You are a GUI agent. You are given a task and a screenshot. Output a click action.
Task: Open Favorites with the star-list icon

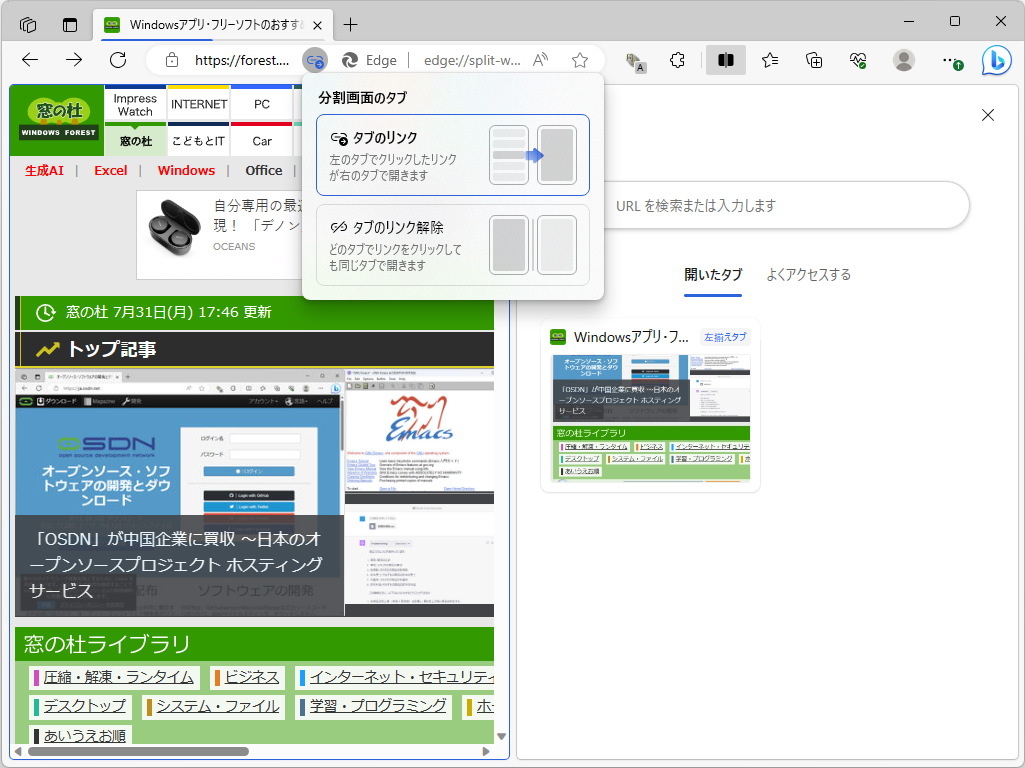[x=769, y=60]
